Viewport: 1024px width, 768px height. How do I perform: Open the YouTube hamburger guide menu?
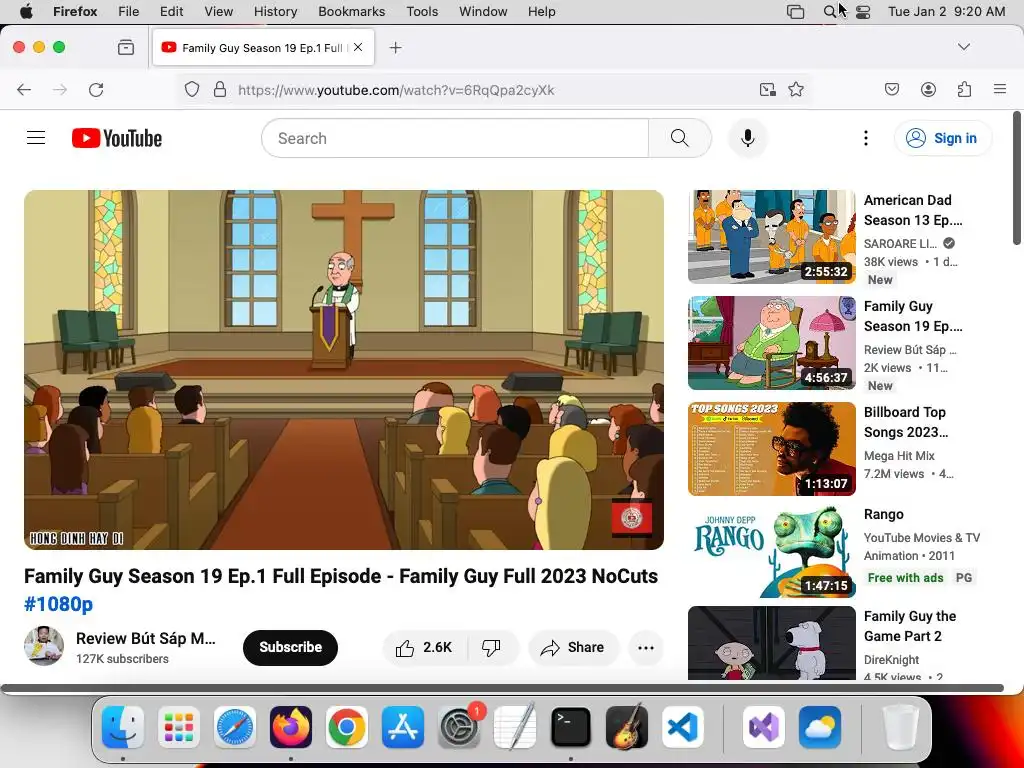point(36,138)
